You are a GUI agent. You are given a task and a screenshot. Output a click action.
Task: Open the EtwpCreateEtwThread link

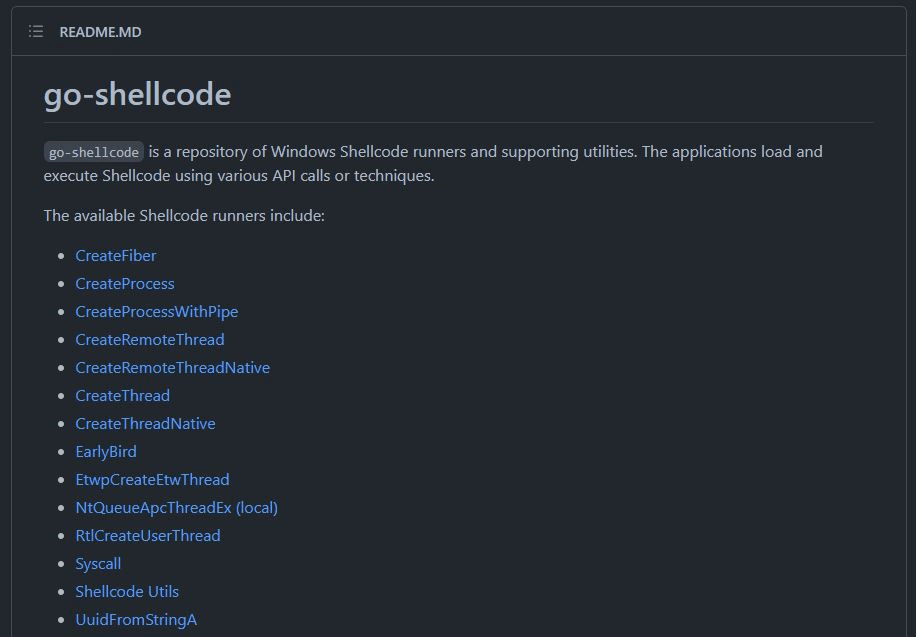152,480
